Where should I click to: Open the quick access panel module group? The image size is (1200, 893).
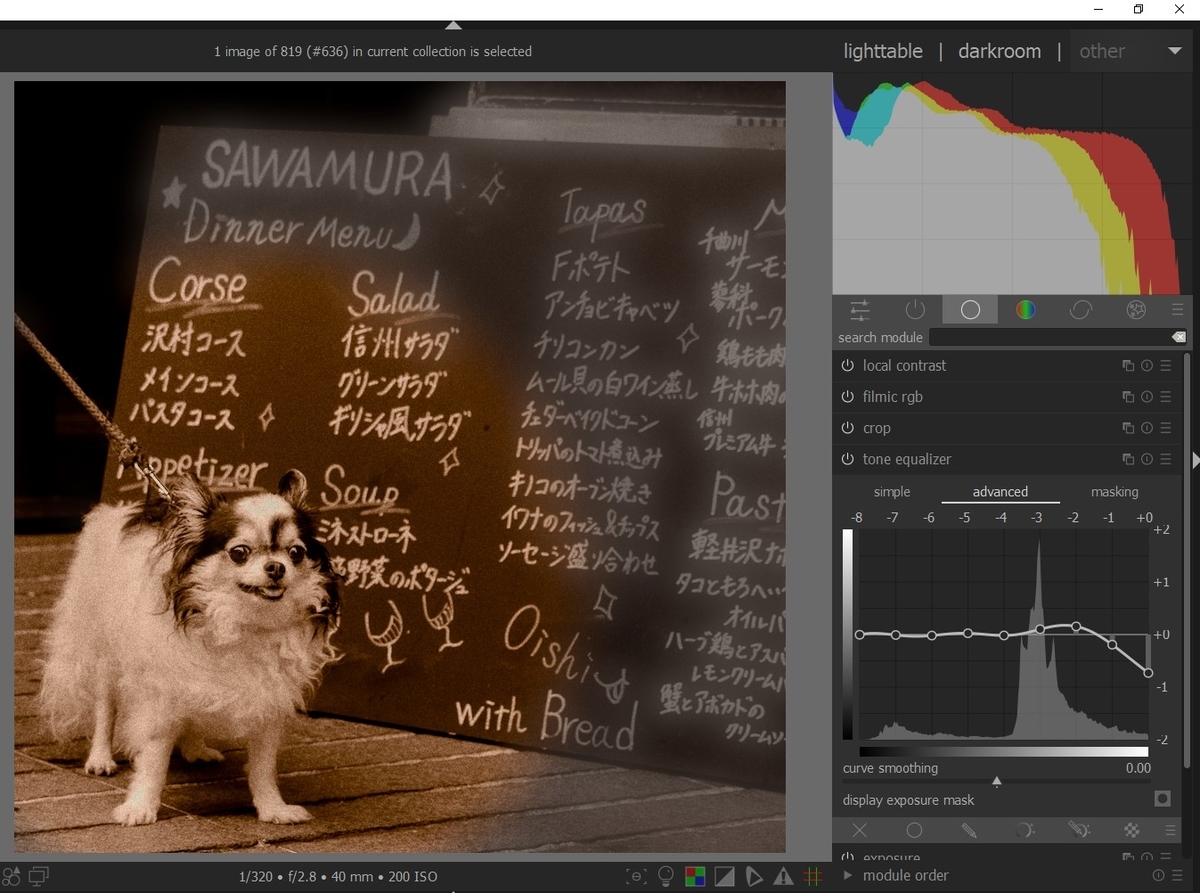(859, 310)
